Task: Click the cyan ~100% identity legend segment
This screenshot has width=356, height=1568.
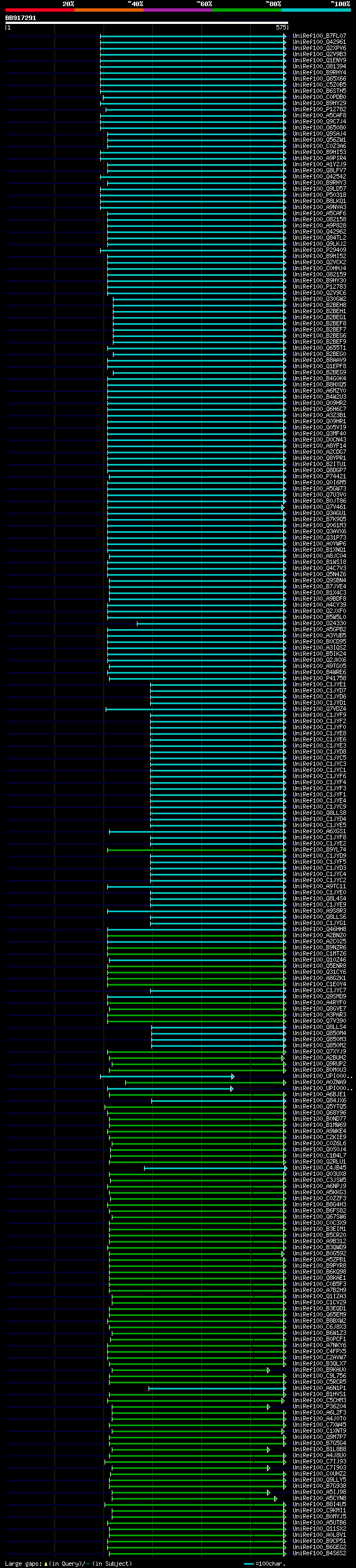Action: point(316,11)
